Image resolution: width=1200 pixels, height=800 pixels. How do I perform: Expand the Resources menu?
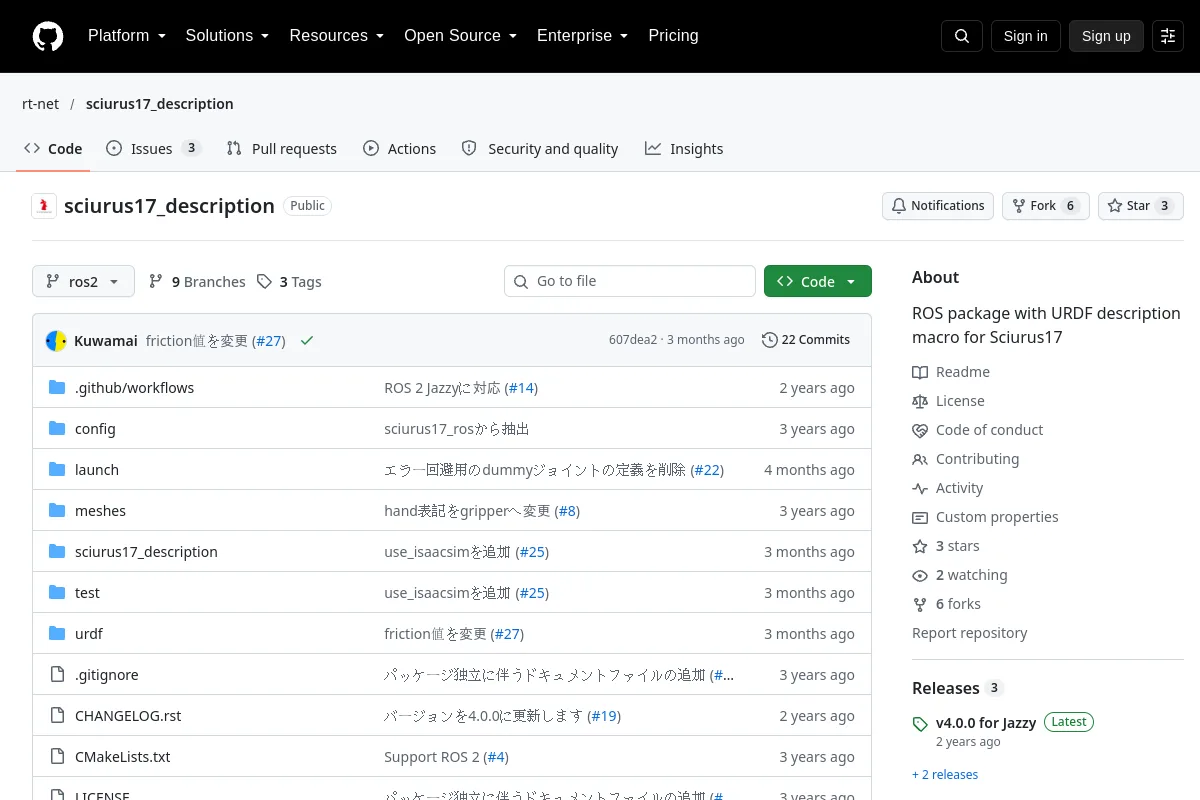point(336,36)
